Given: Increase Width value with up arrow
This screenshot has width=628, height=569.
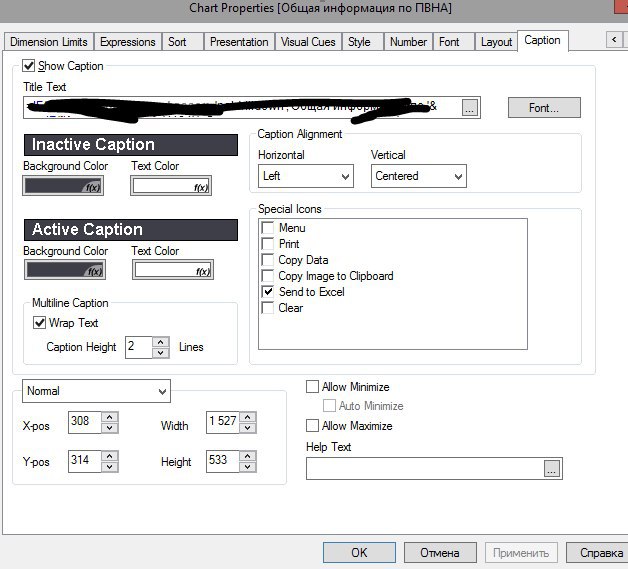Looking at the screenshot, I should (x=247, y=418).
